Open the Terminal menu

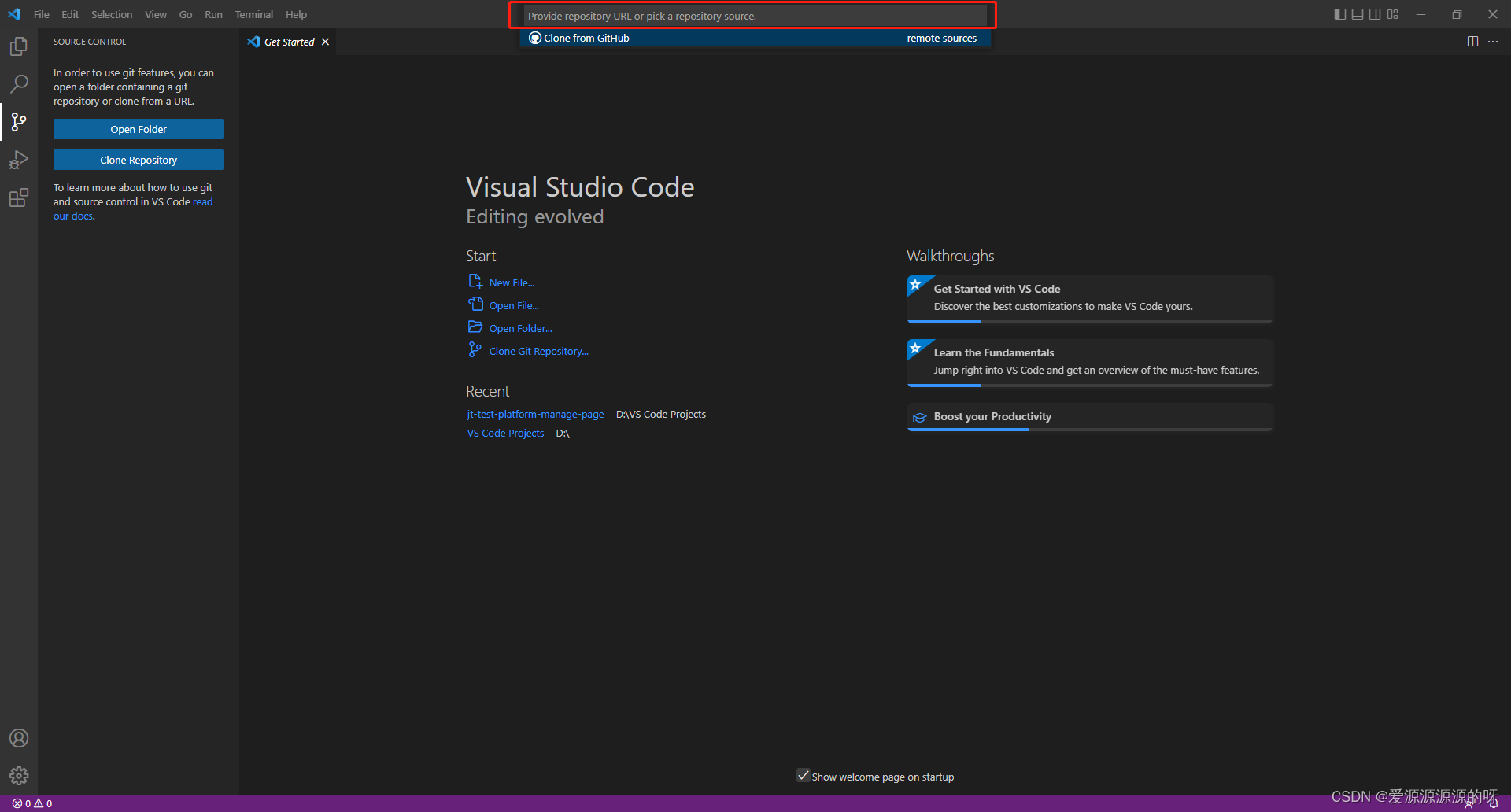(254, 14)
